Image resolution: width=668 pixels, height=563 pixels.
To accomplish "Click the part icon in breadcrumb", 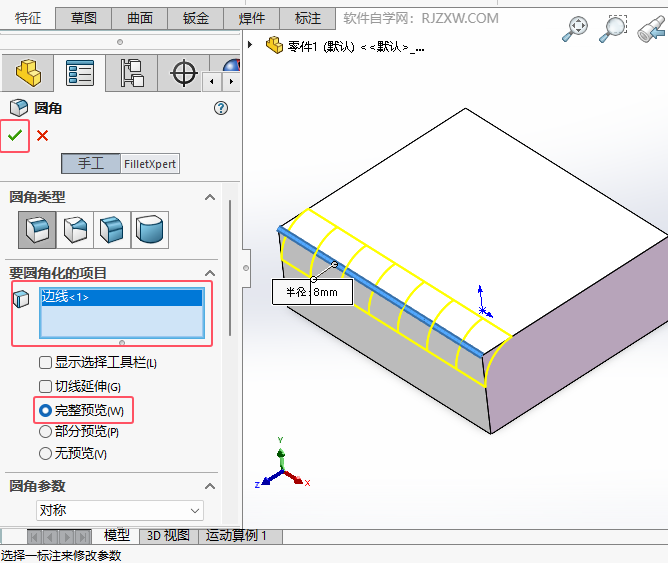I will tap(274, 45).
